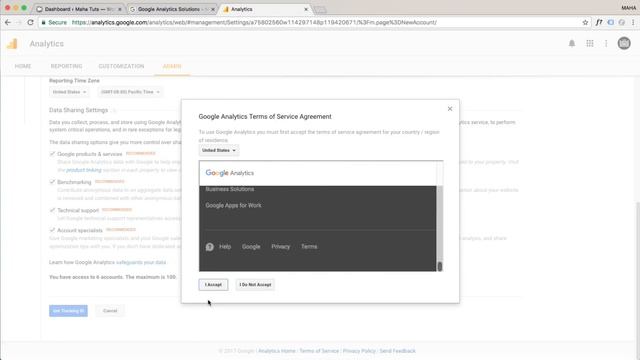Screen dimensions: 640x360
Task: Close the Dashboard Maha Tuts tab
Action: click(x=120, y=9)
